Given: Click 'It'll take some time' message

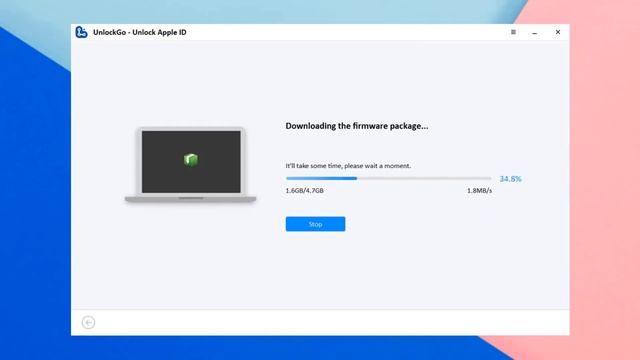Looking at the screenshot, I should pos(348,166).
